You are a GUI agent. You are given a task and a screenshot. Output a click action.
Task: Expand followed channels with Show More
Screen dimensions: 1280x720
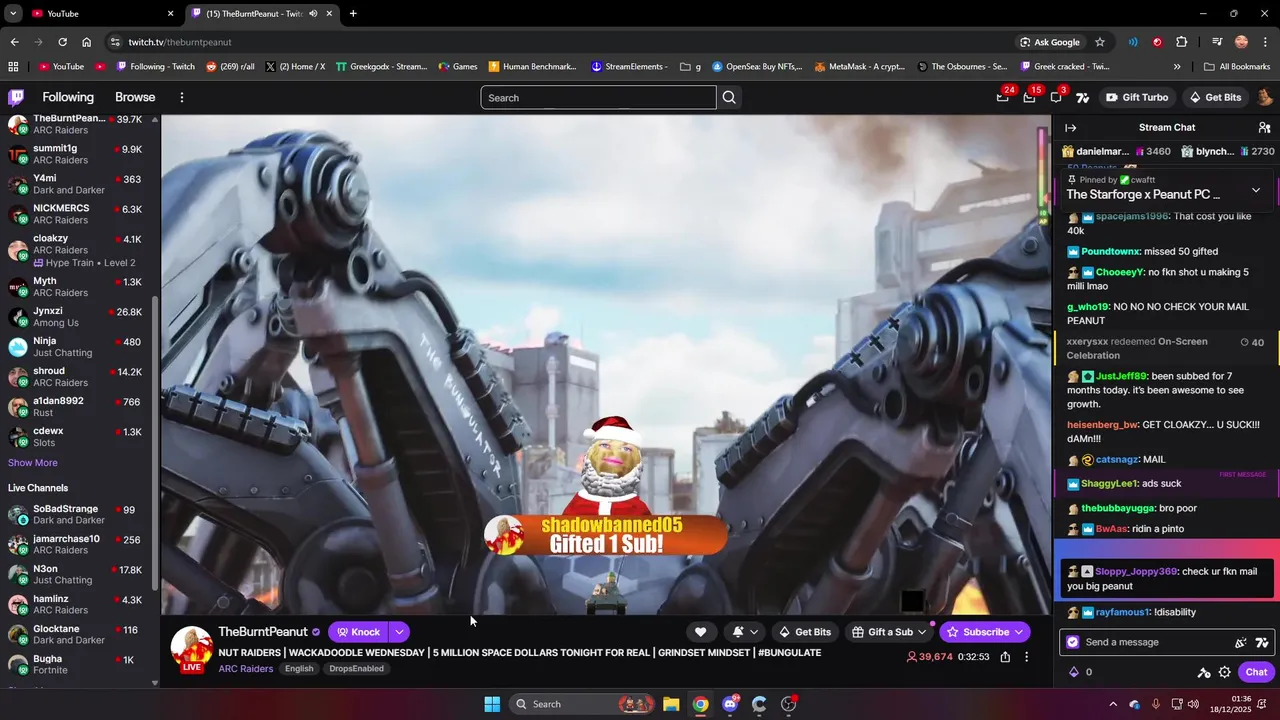[33, 463]
